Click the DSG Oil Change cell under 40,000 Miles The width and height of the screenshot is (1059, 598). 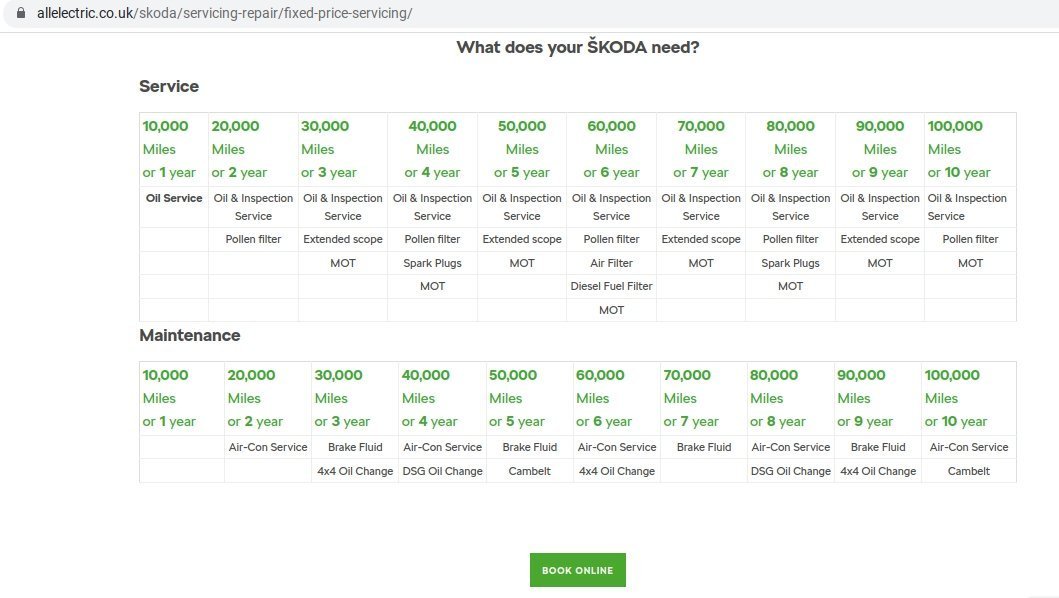pos(442,471)
